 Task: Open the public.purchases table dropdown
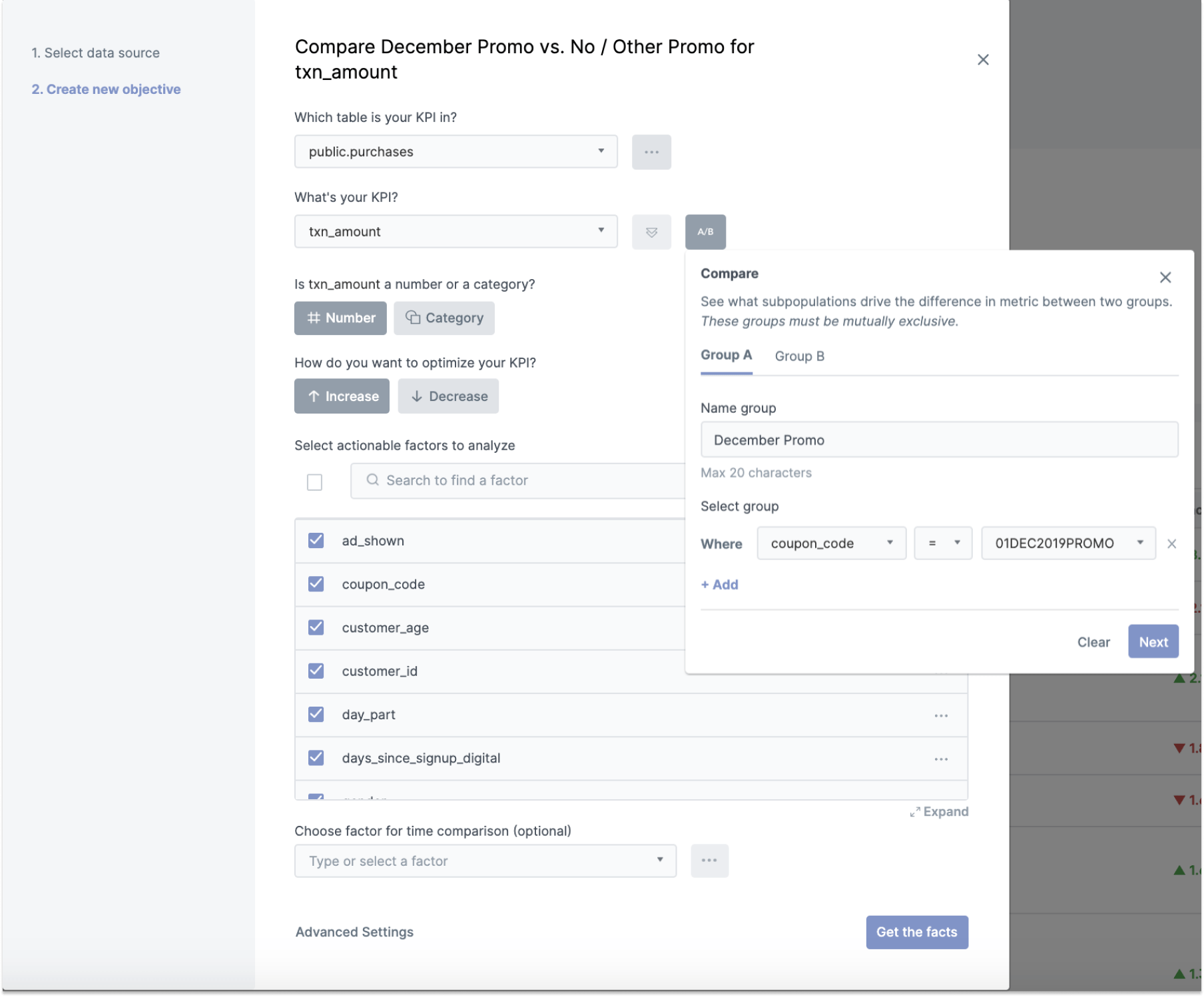(455, 152)
